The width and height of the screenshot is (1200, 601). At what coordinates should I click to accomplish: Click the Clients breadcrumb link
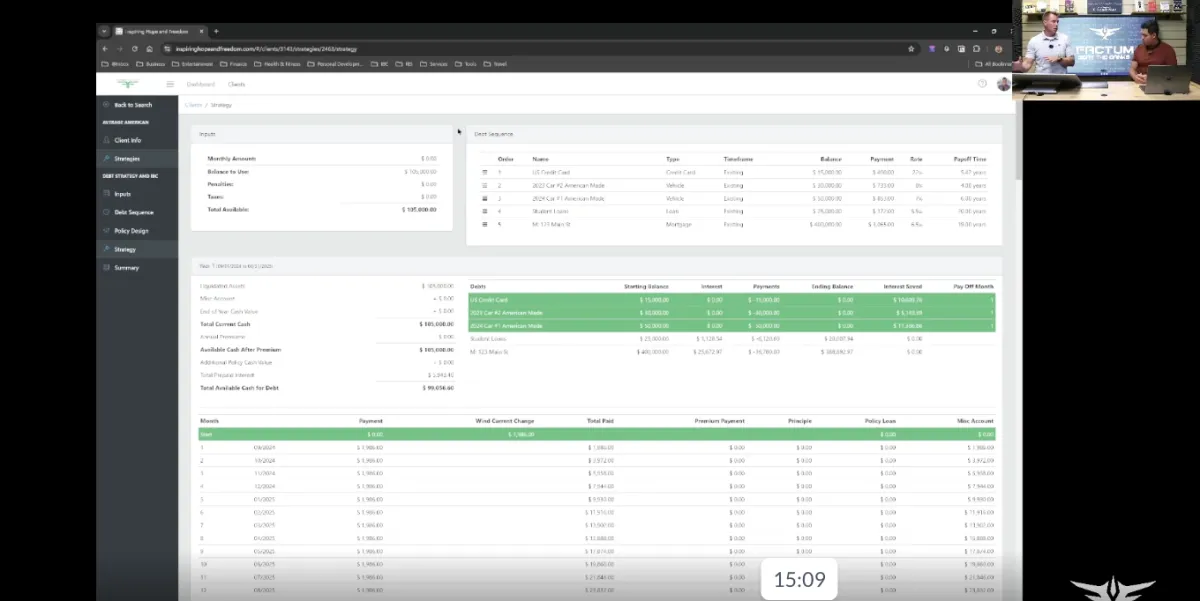(193, 104)
